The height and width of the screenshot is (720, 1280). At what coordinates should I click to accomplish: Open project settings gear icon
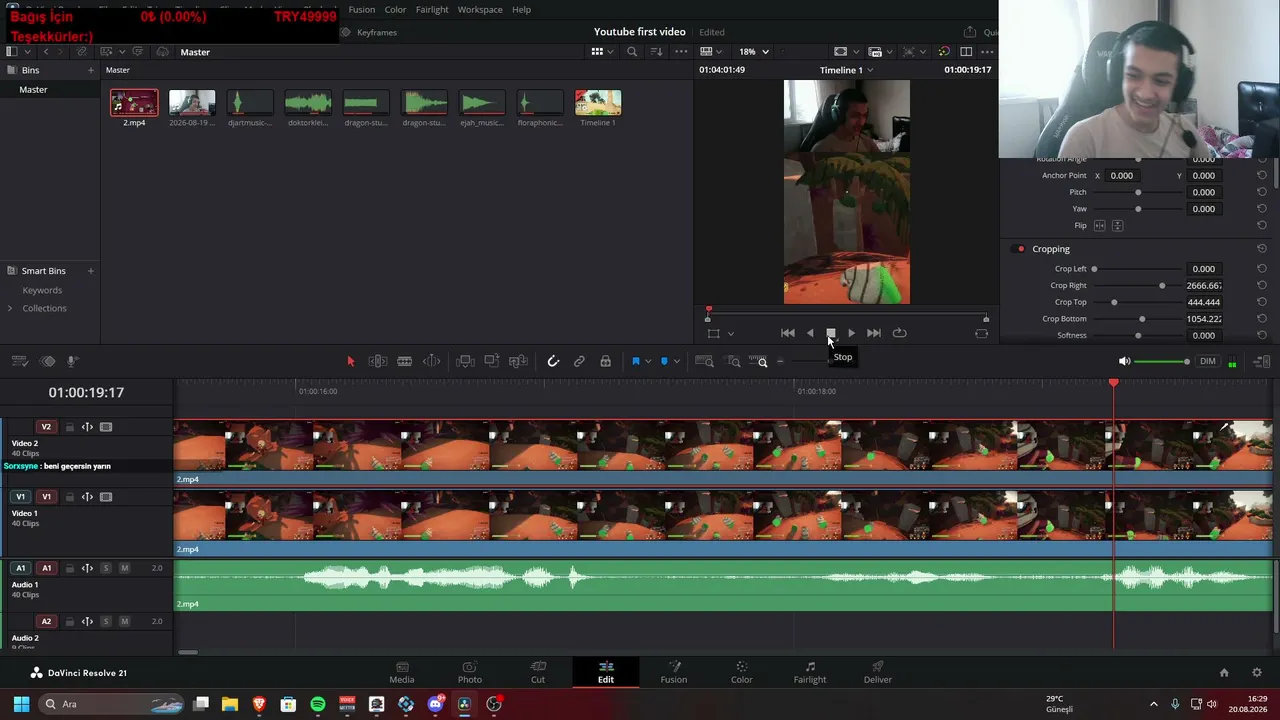(x=1257, y=673)
